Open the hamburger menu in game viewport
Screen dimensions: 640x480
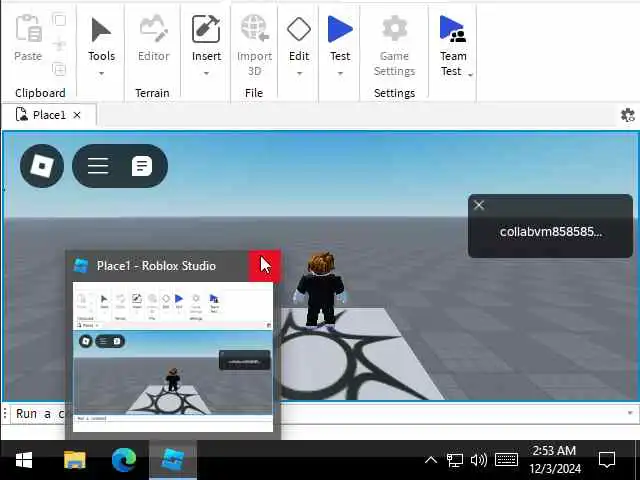point(98,166)
